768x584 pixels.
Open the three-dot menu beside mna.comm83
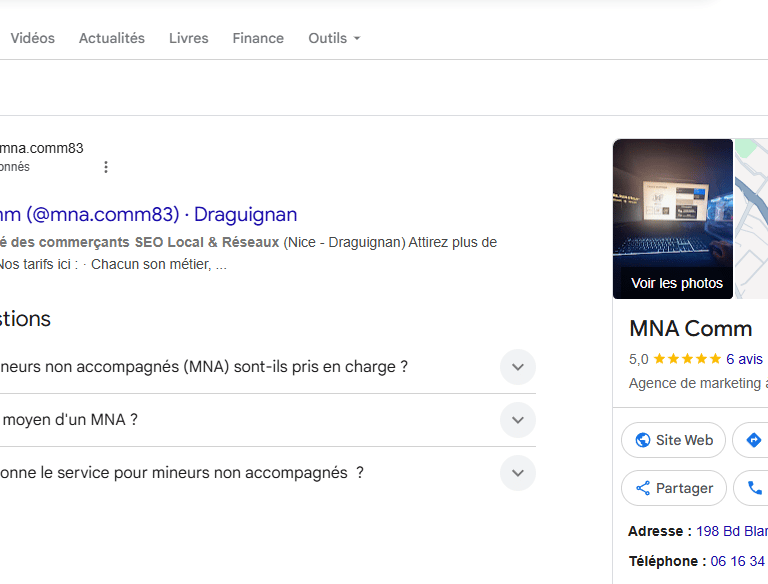tap(106, 167)
